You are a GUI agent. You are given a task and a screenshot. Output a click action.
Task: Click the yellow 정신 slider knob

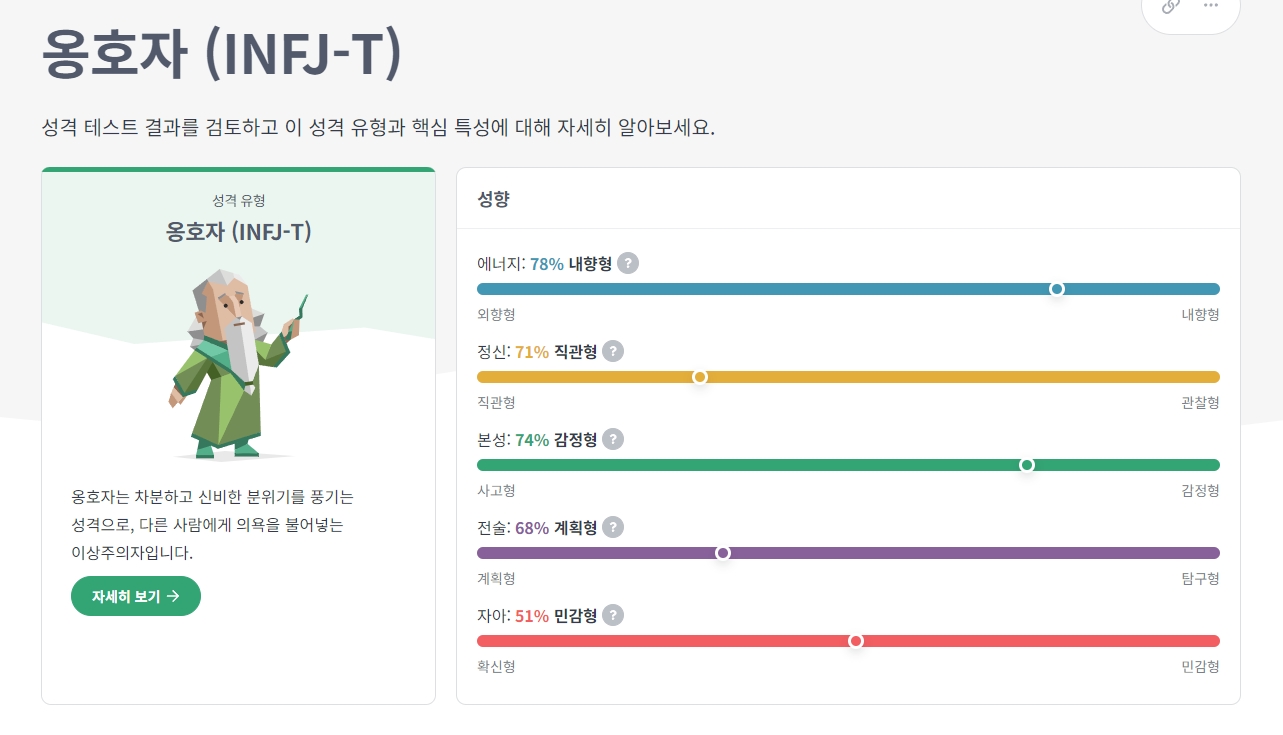[x=700, y=377]
